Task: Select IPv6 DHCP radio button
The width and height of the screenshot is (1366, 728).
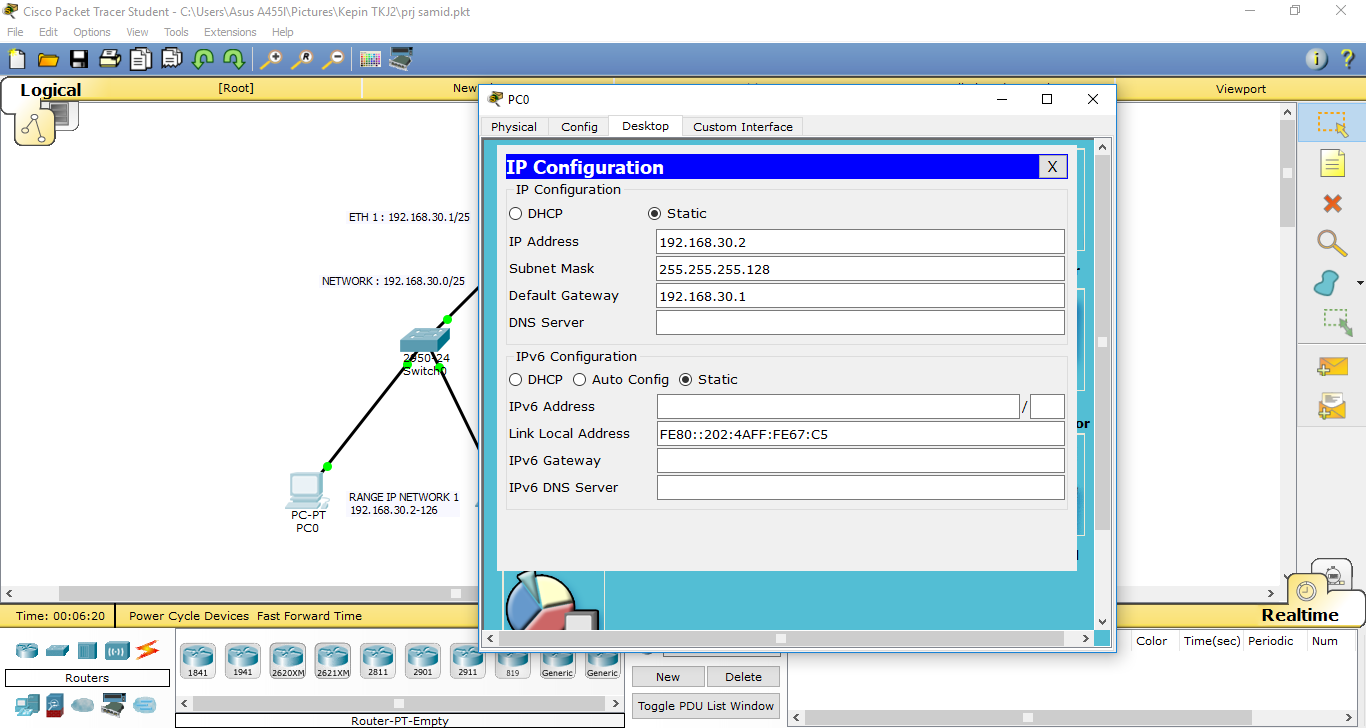Action: coord(516,379)
